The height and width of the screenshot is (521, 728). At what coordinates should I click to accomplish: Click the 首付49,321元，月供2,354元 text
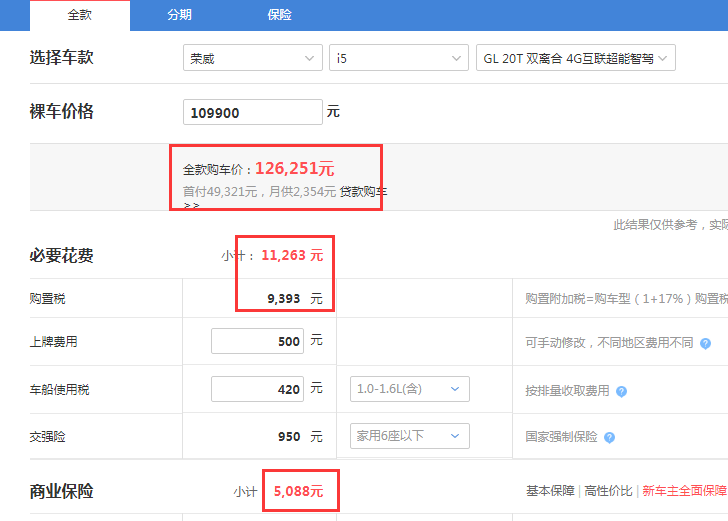(x=259, y=191)
